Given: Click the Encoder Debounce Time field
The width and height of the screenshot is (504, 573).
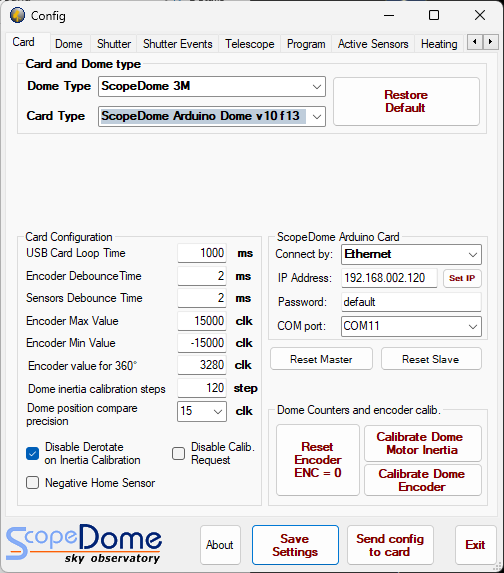Looking at the screenshot, I should tap(202, 276).
